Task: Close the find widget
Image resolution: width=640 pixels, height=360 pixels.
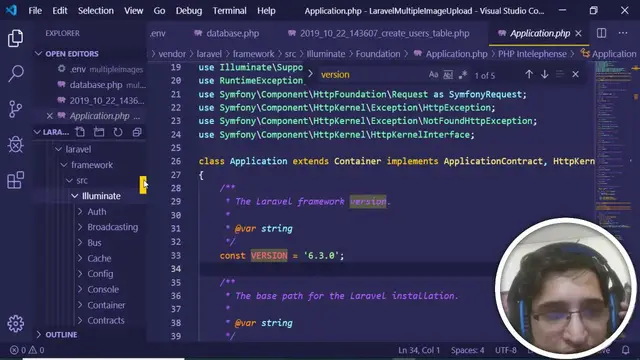Action: (x=575, y=74)
